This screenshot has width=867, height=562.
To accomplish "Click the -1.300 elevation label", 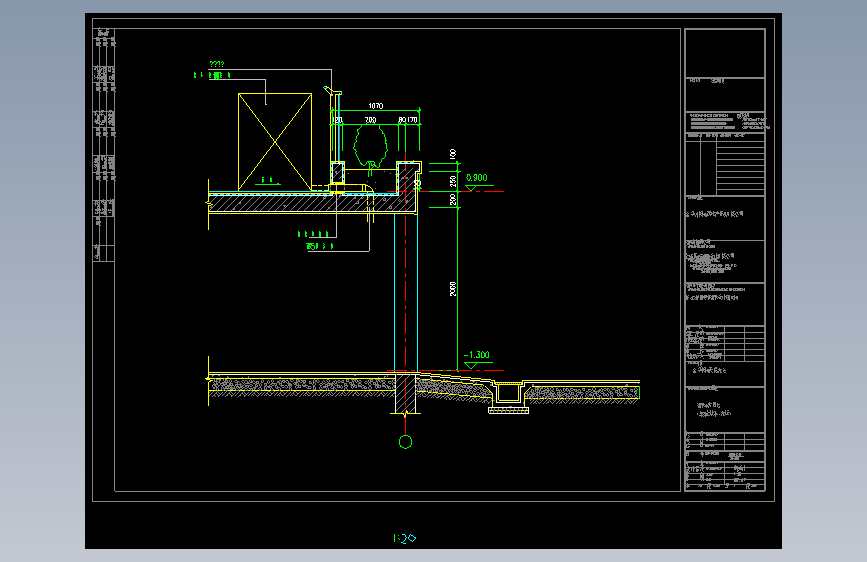I will click(476, 355).
